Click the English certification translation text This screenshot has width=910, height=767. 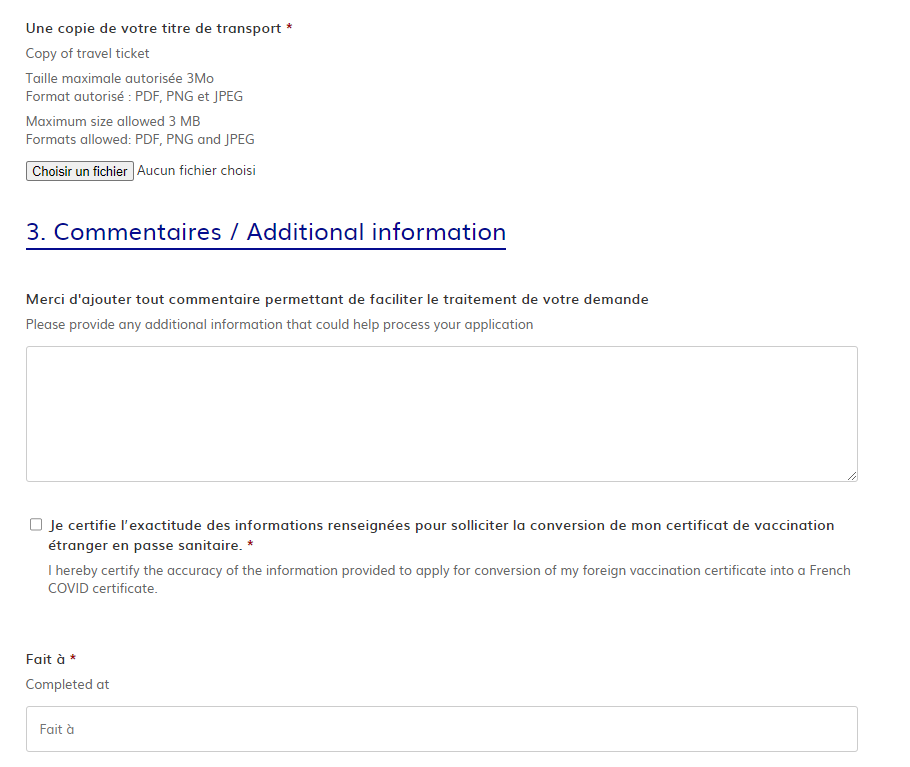pyautogui.click(x=449, y=570)
